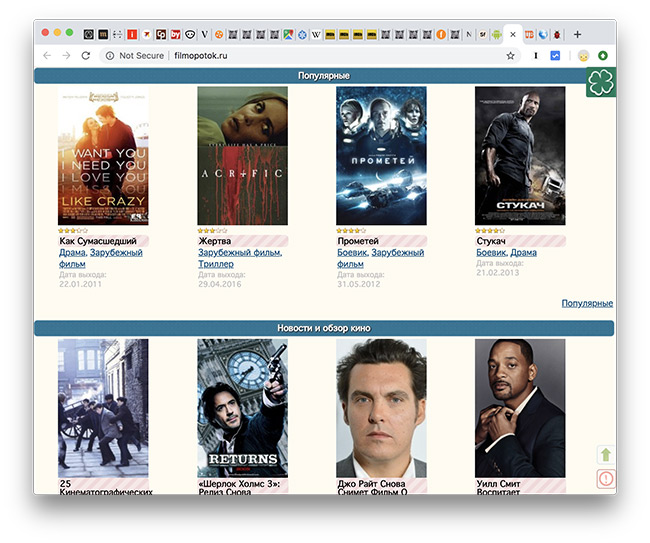Click the address bar URL filmopotok.ru

201,56
